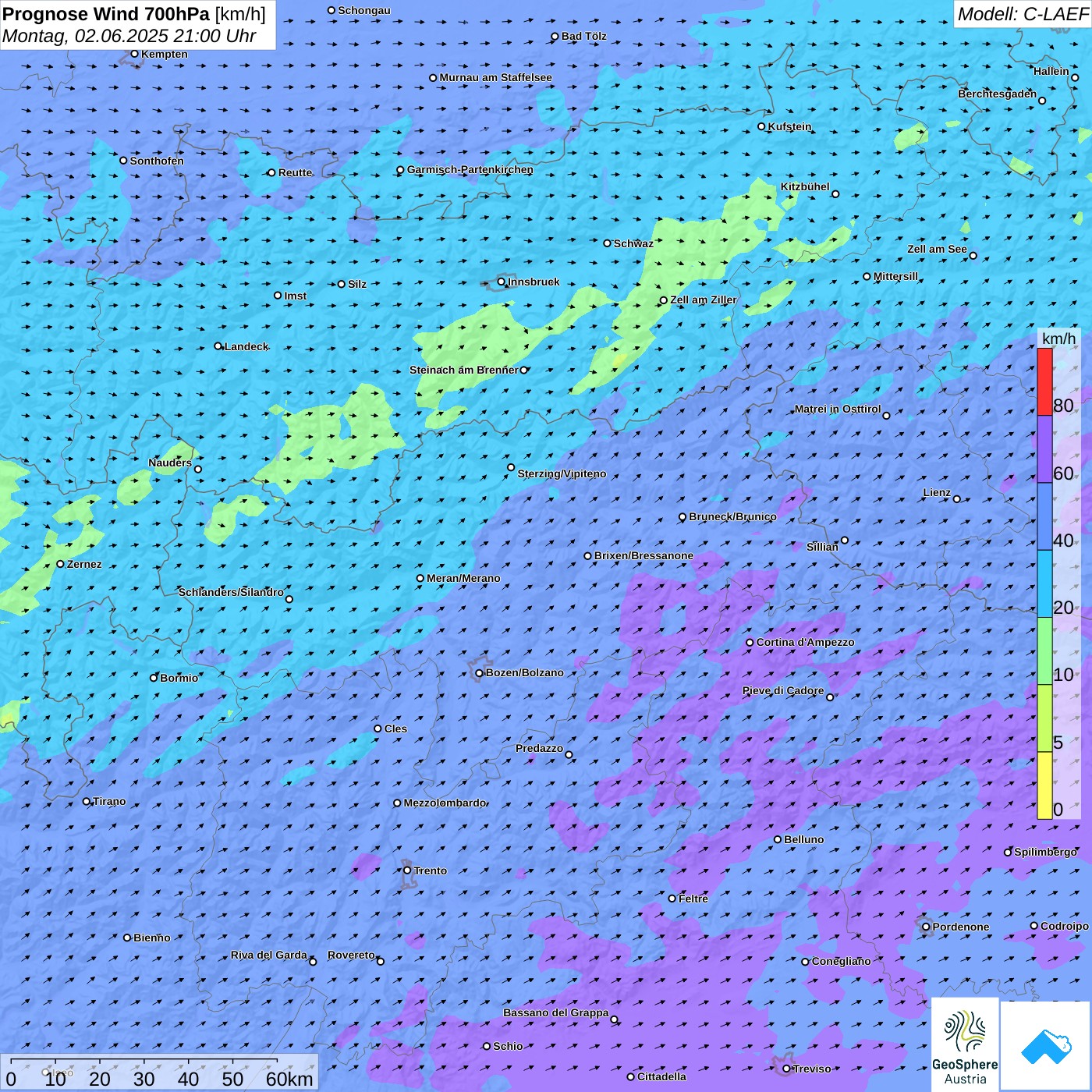Click the Innsbruck city marker
Viewport: 1092px width, 1092px height.
(x=502, y=282)
